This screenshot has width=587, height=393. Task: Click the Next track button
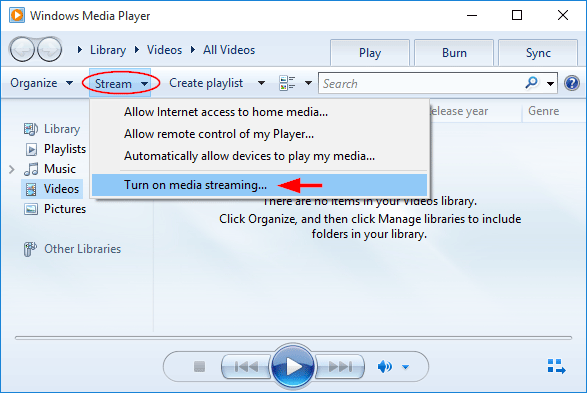[340, 367]
